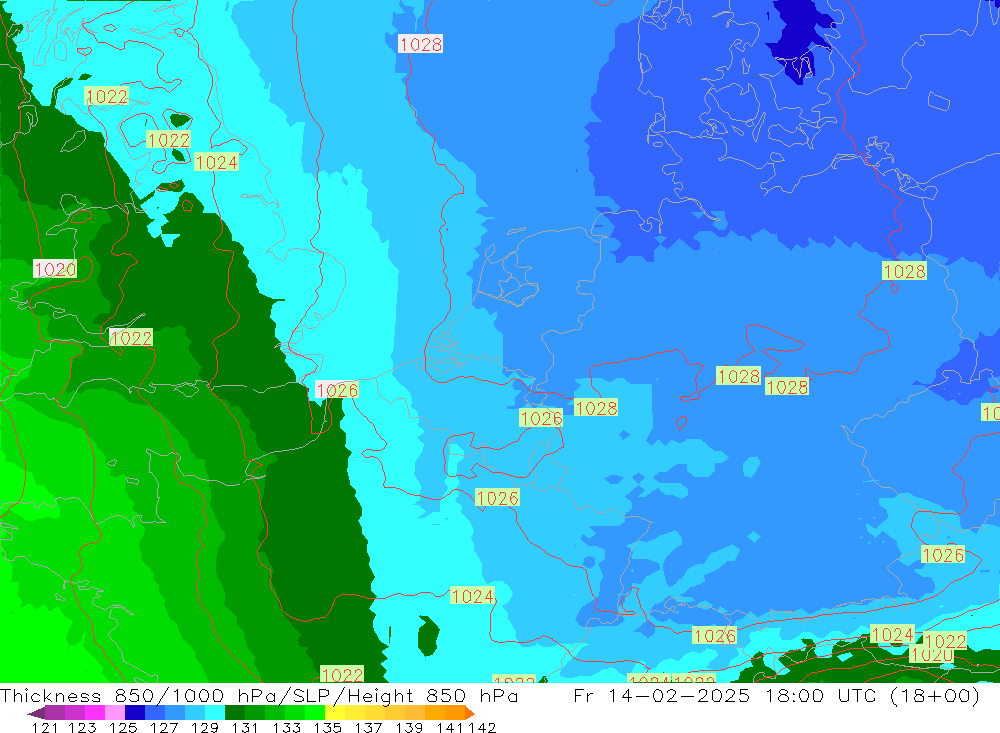1000x733 pixels.
Task: Select the 1020 isobar label with white background
Action: 55,269
